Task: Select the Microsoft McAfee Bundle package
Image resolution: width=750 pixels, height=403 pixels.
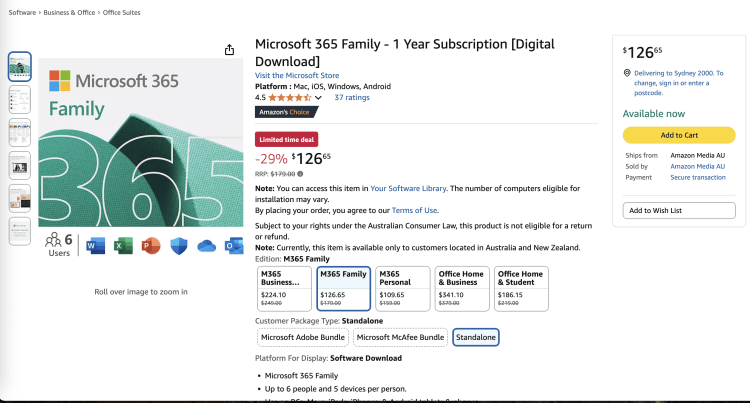Action: click(x=400, y=338)
